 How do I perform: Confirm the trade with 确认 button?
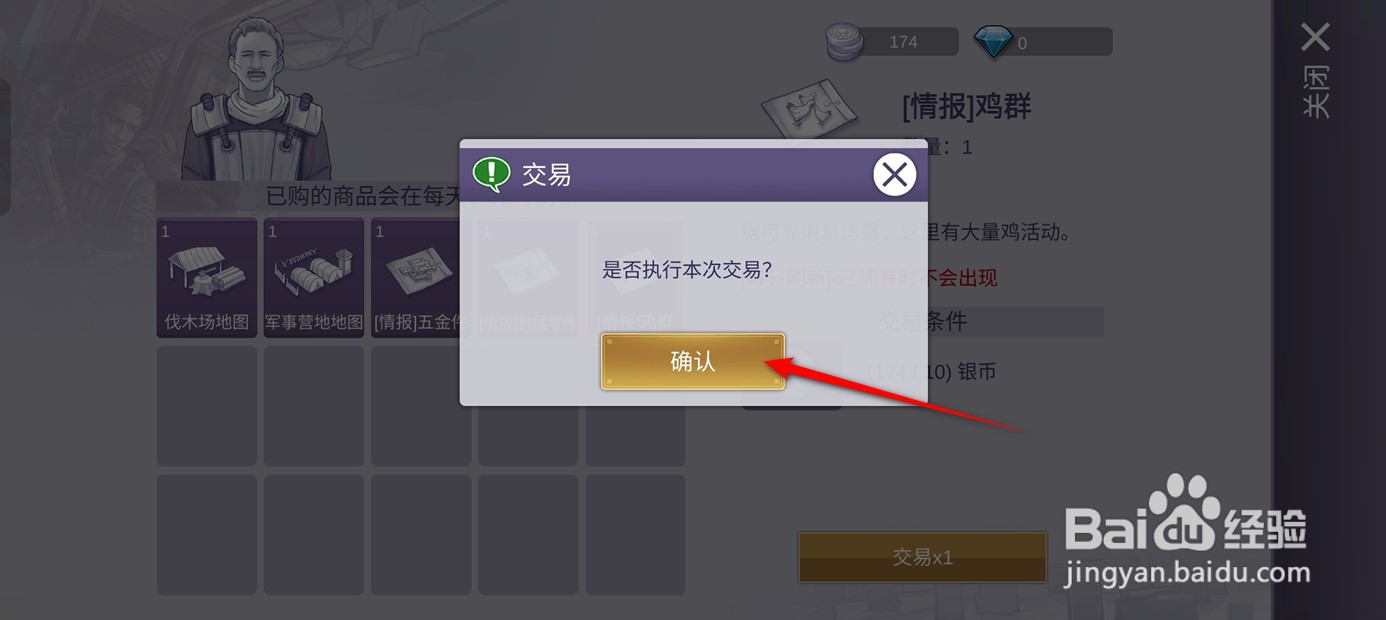click(692, 361)
